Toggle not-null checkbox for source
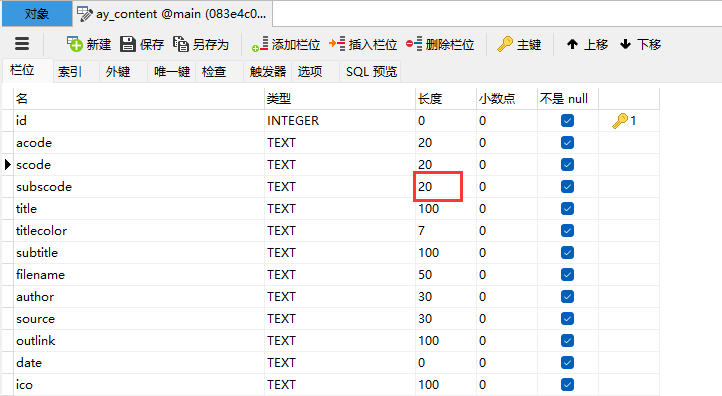The image size is (722, 396). pos(567,319)
